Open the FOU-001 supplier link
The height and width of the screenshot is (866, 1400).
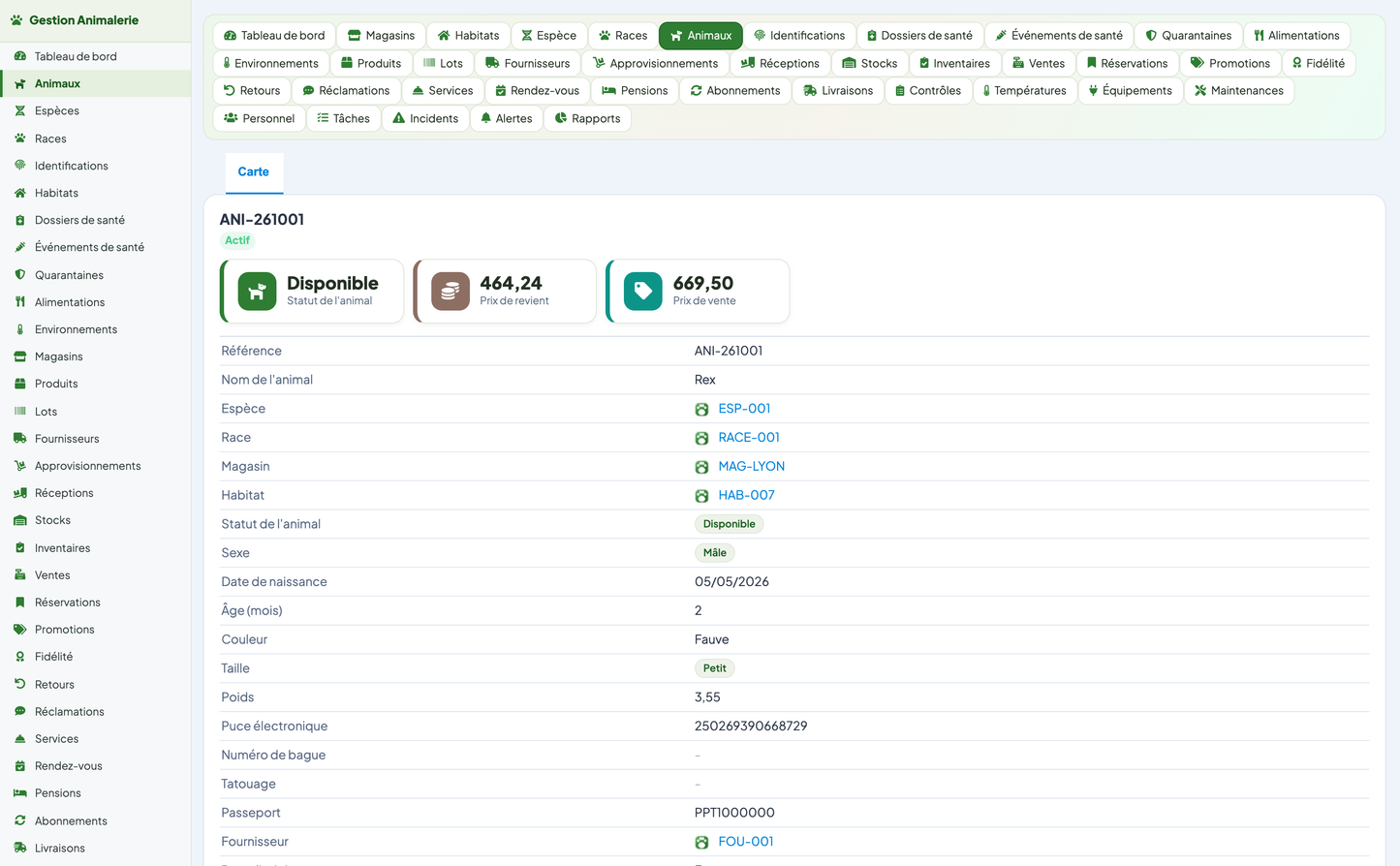746,842
